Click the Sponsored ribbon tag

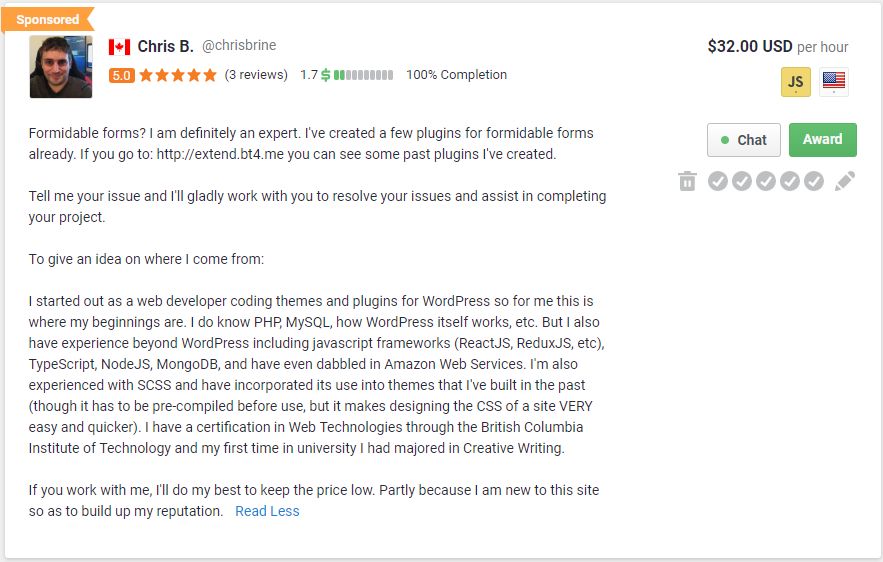point(47,19)
